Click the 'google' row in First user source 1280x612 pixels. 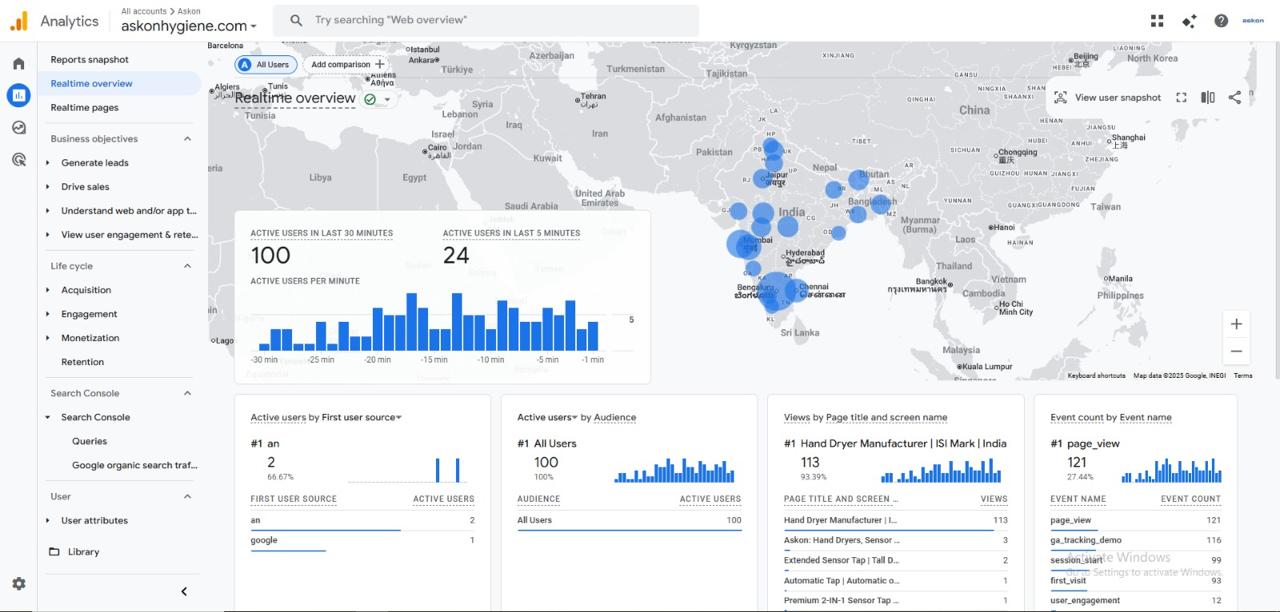tap(362, 540)
